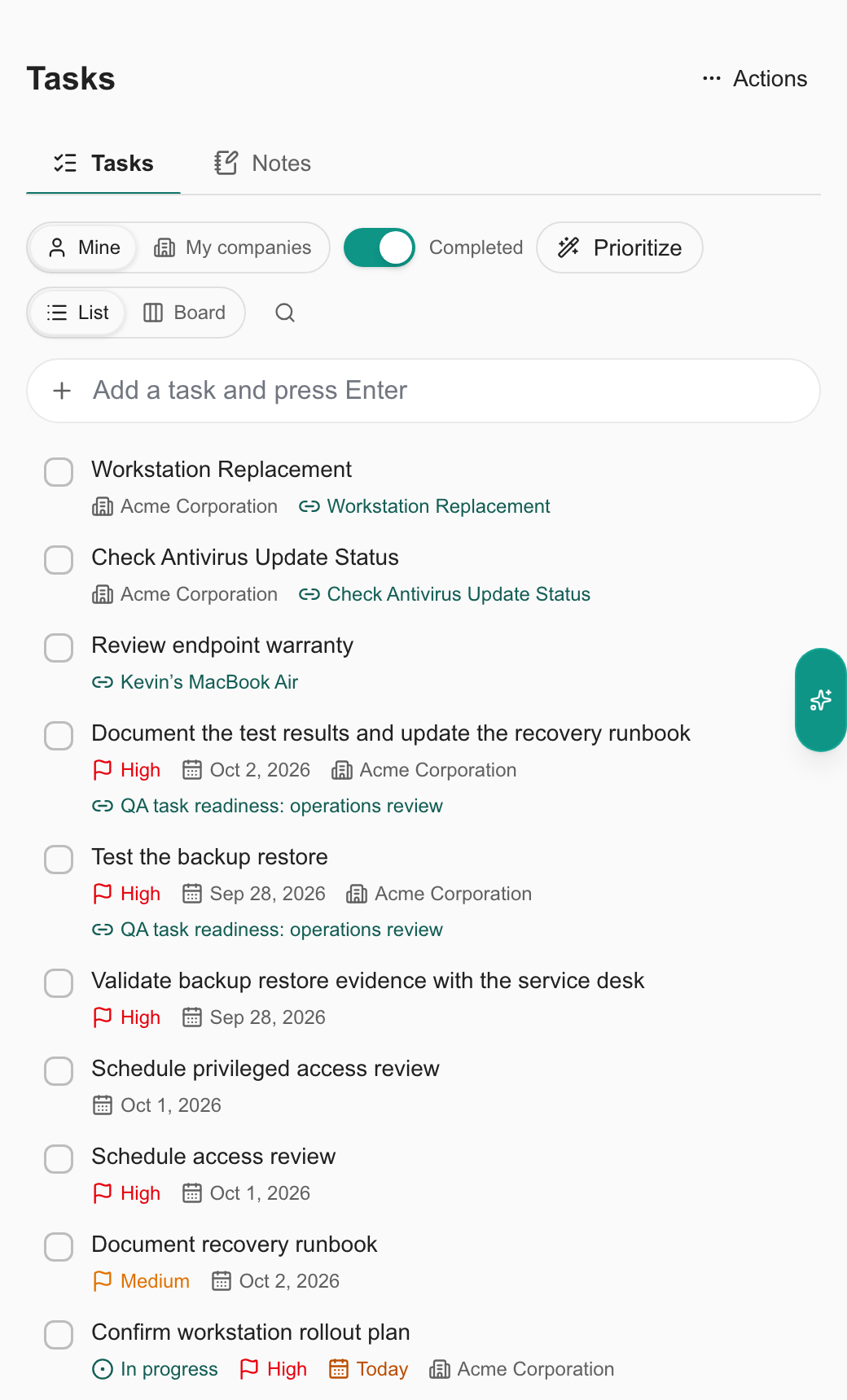Check off Check Antivirus Update Status task
The image size is (847, 1400).
(59, 559)
